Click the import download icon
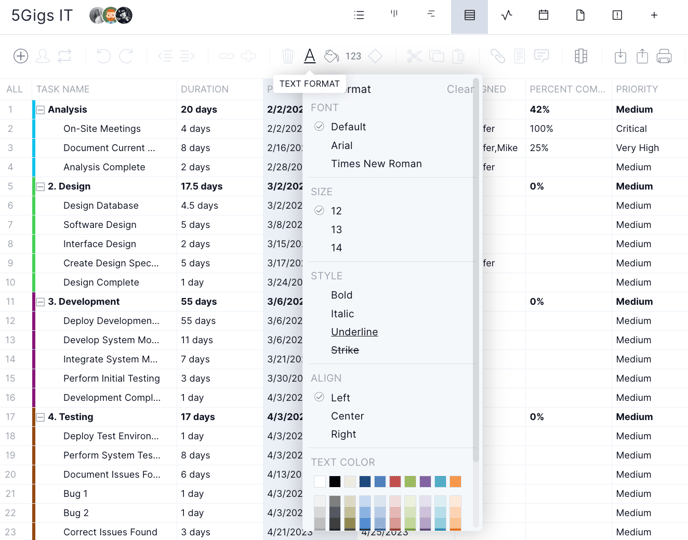688x540 pixels. [620, 56]
